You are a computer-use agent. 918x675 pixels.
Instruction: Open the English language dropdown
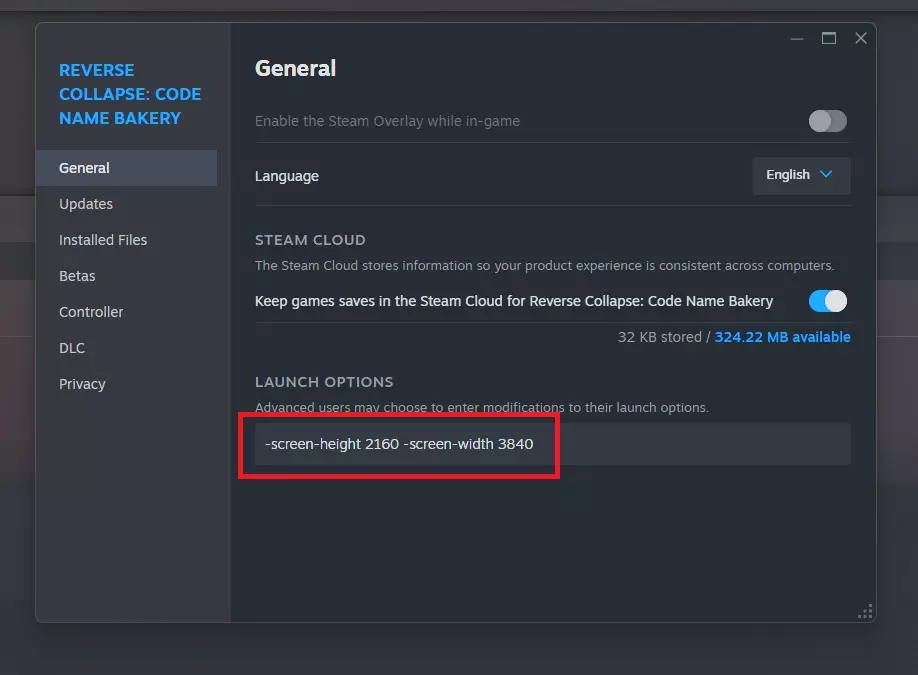pos(800,175)
